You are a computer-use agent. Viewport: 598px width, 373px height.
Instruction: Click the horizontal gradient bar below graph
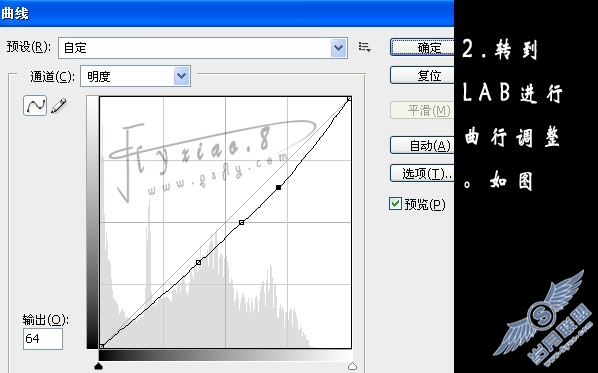[x=225, y=355]
